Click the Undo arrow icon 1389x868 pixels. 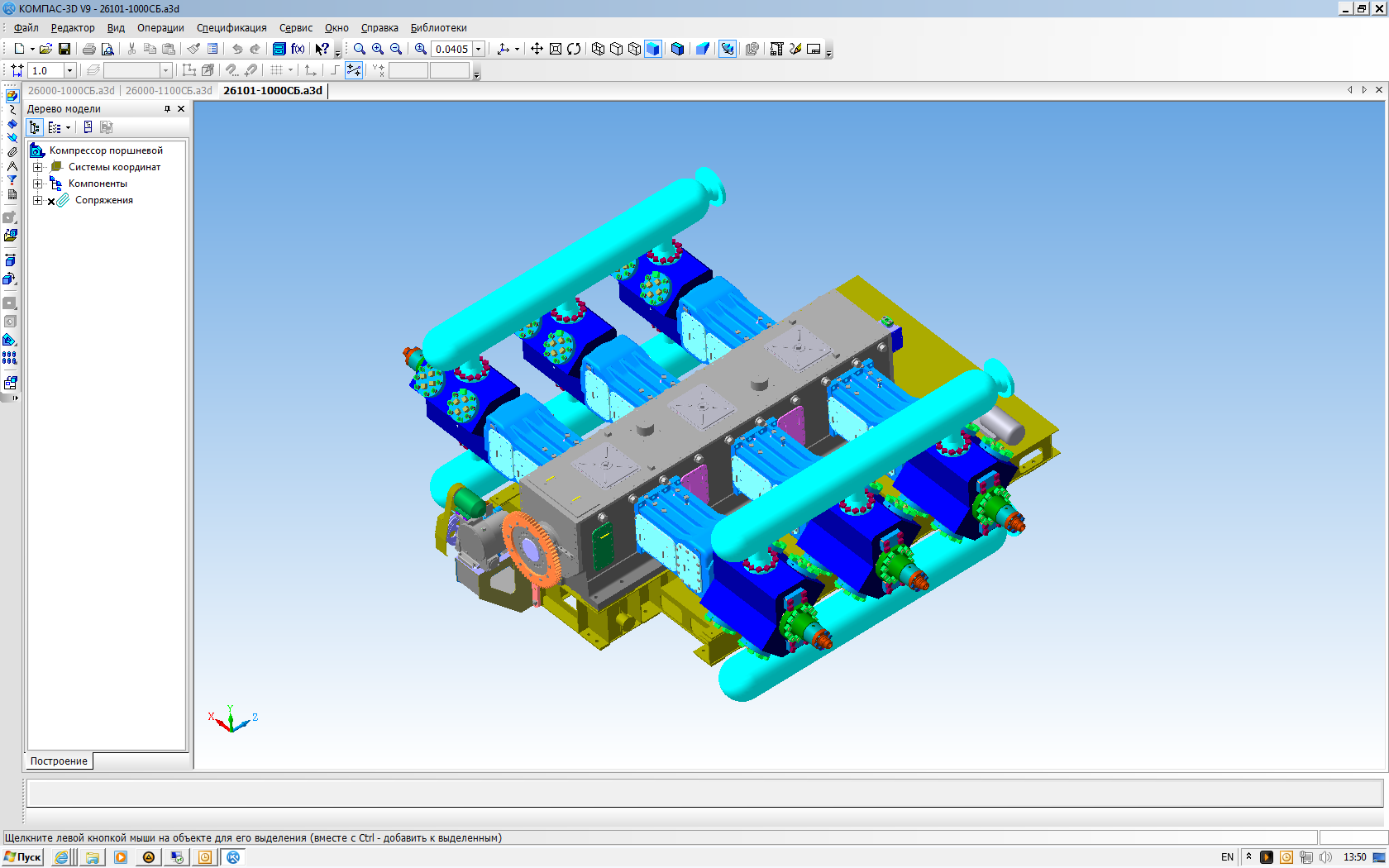[x=237, y=49]
